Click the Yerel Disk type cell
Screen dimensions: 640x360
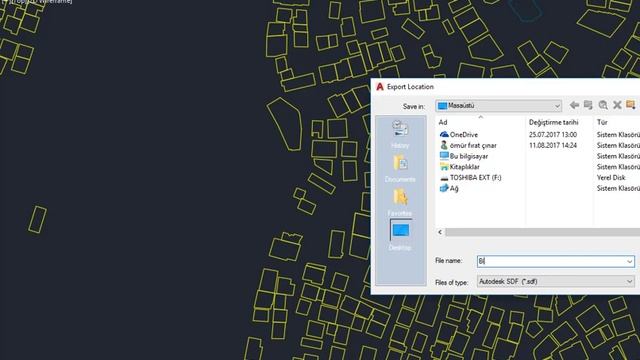[x=611, y=178]
